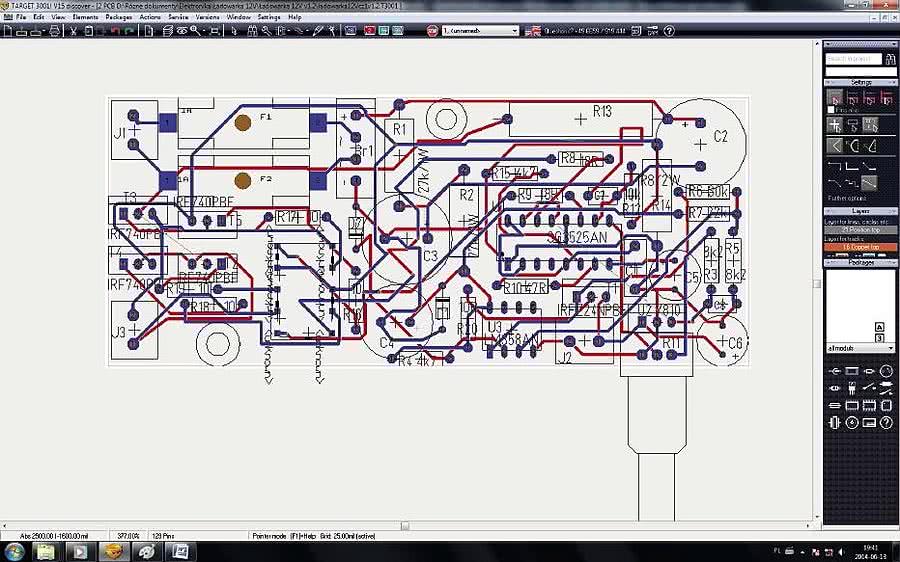The height and width of the screenshot is (562, 900).
Task: Toggle the checkbox in Settings panel
Action: 830,111
